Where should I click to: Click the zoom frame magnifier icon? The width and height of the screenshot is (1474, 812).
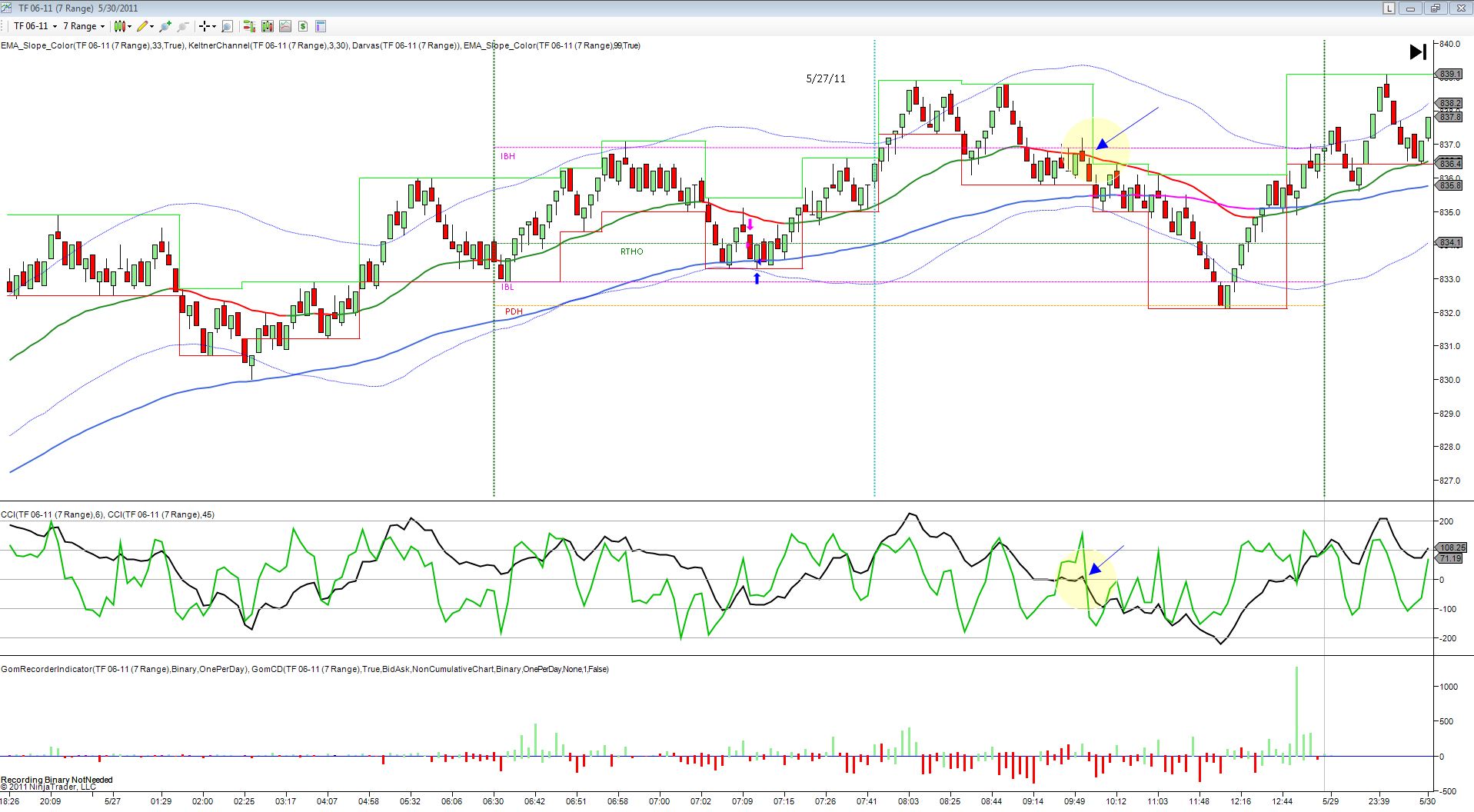(x=227, y=26)
